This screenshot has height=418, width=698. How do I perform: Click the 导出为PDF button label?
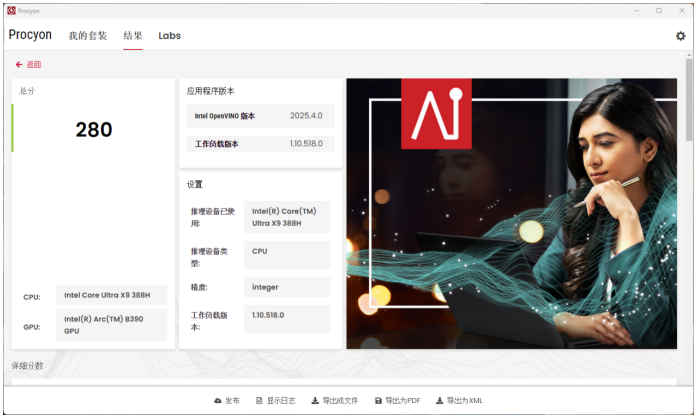pos(402,401)
